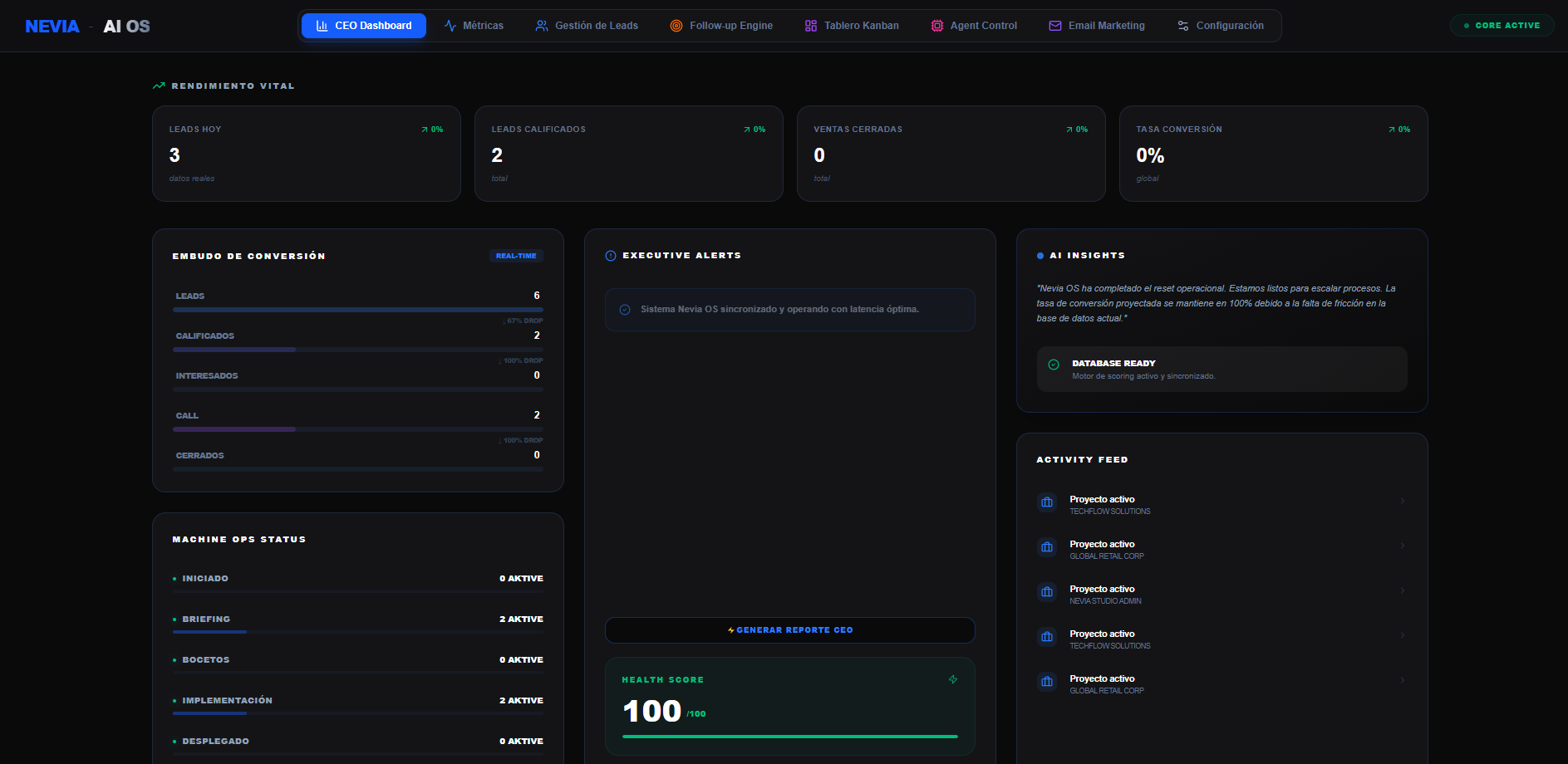Switch to Agent Control tab
1568x764 pixels.
[974, 26]
